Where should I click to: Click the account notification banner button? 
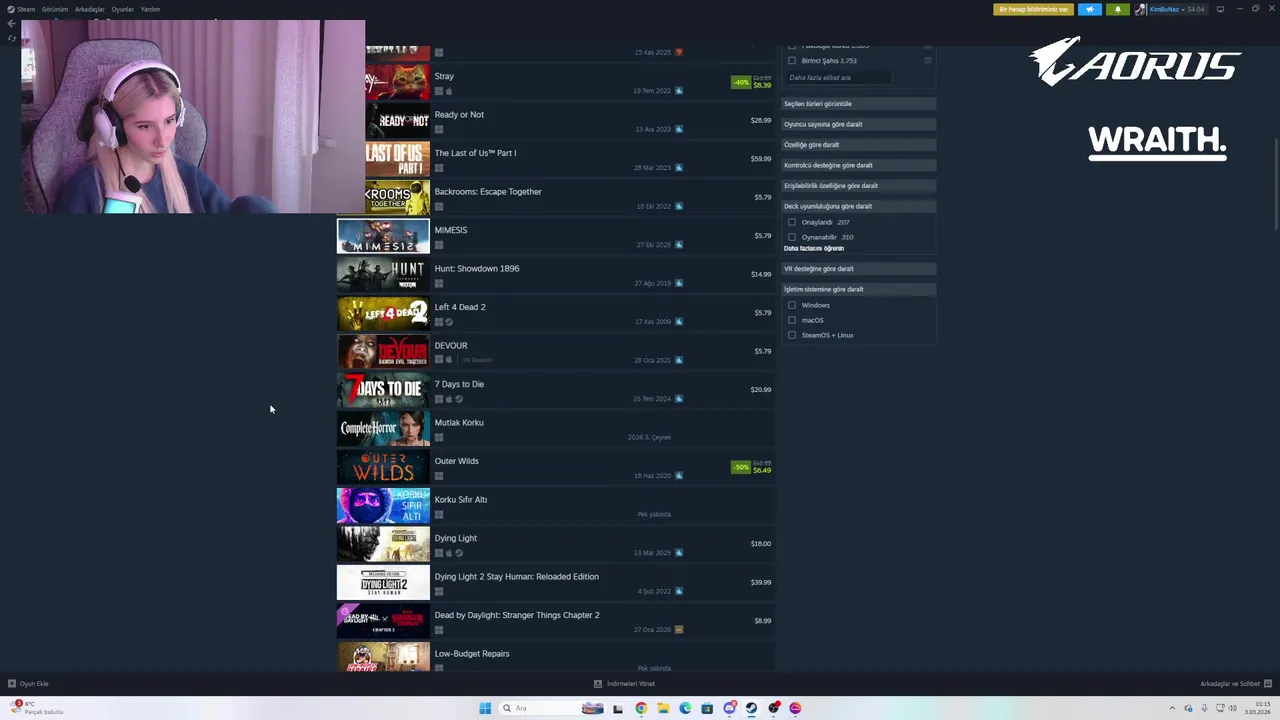click(1033, 9)
